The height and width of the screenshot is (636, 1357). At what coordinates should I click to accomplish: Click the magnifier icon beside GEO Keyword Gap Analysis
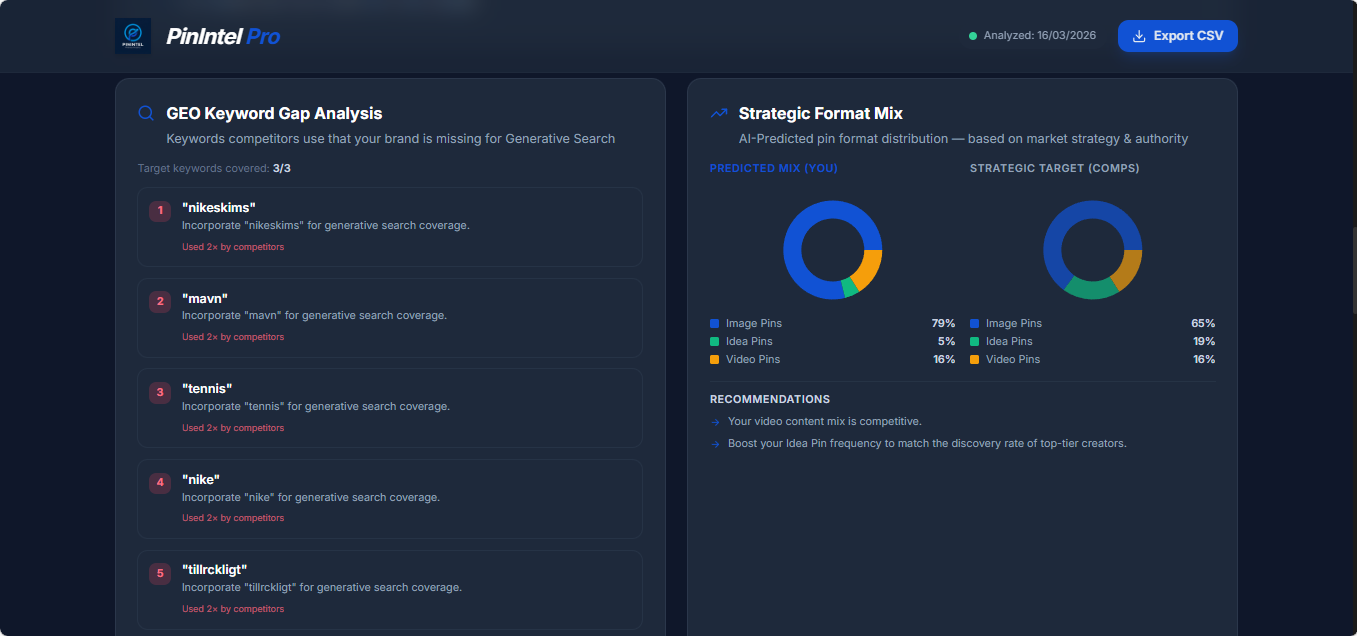(x=146, y=114)
